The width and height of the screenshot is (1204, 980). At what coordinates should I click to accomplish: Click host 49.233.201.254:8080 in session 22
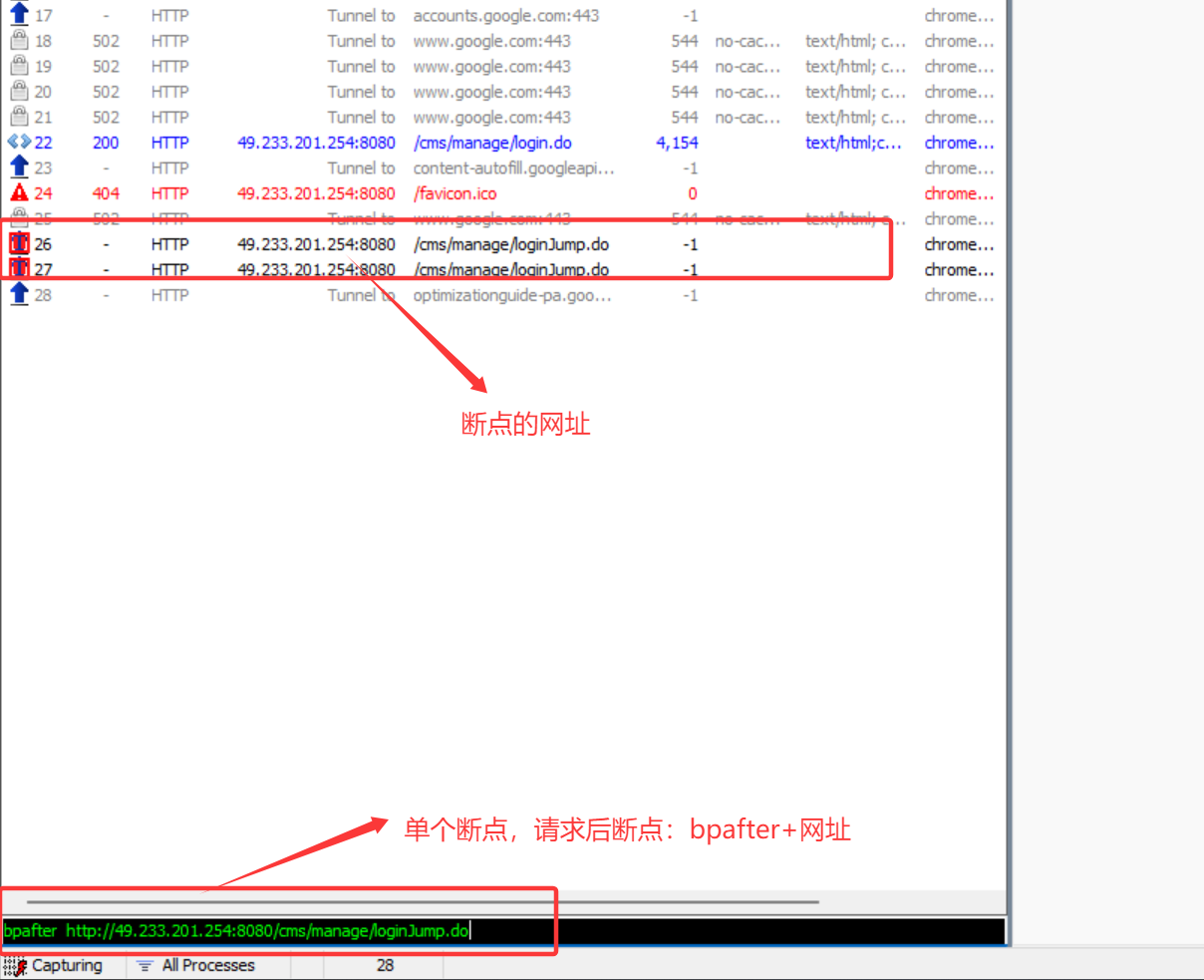coord(316,143)
